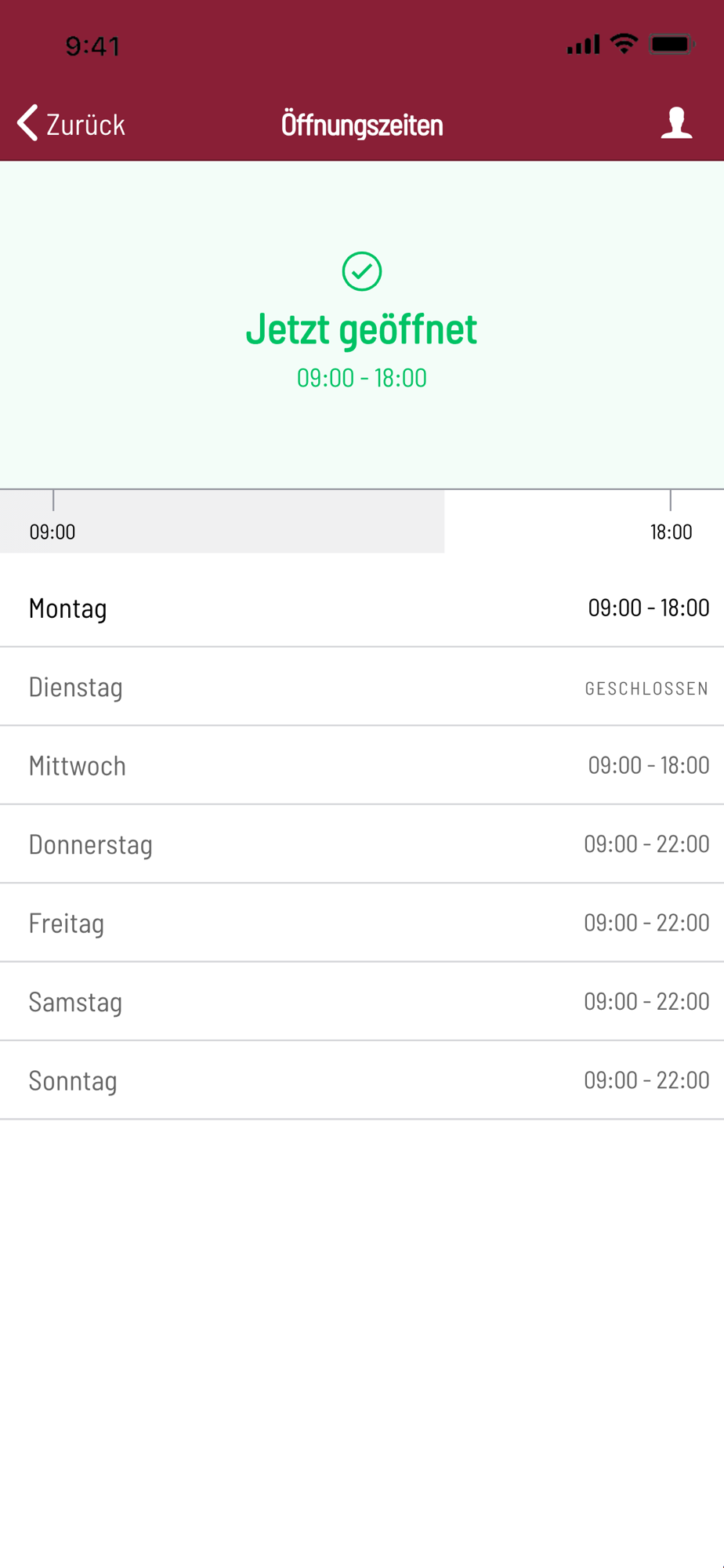Click the 09:00 timeline start marker
Screen dimensions: 724x1568
[x=52, y=532]
